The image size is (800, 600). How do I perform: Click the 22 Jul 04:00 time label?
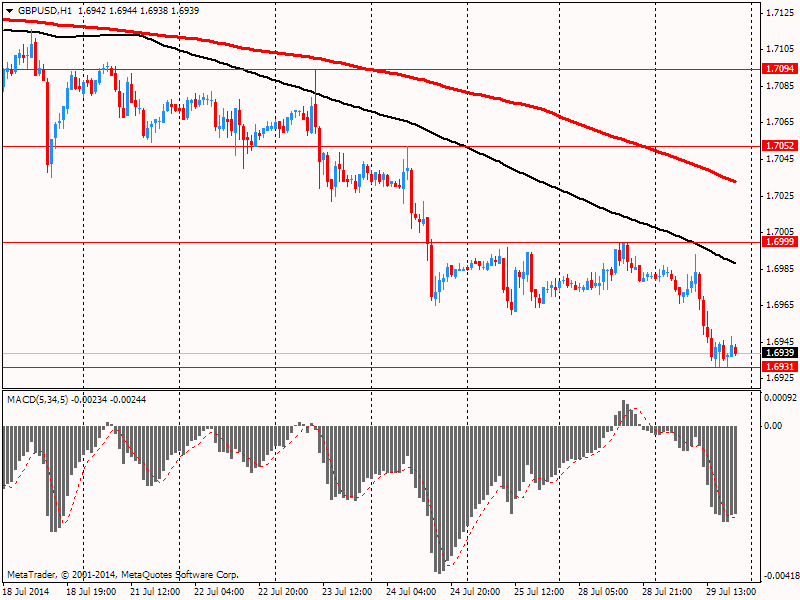tap(219, 592)
